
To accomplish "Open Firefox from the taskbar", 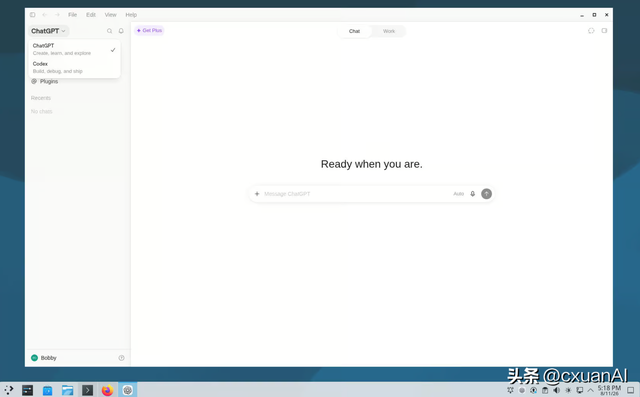I will [107, 390].
